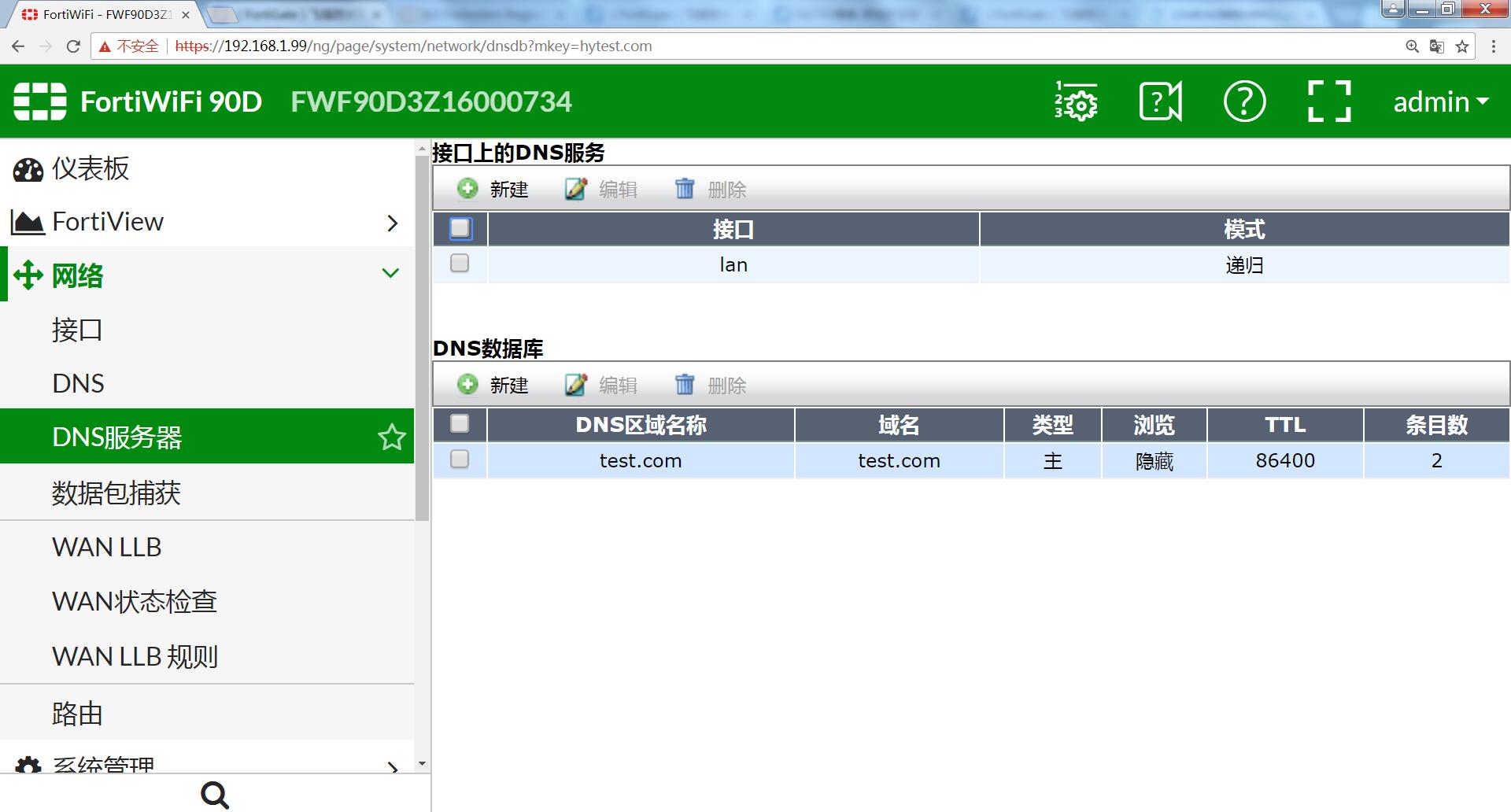Open the admin user dropdown

[1440, 101]
